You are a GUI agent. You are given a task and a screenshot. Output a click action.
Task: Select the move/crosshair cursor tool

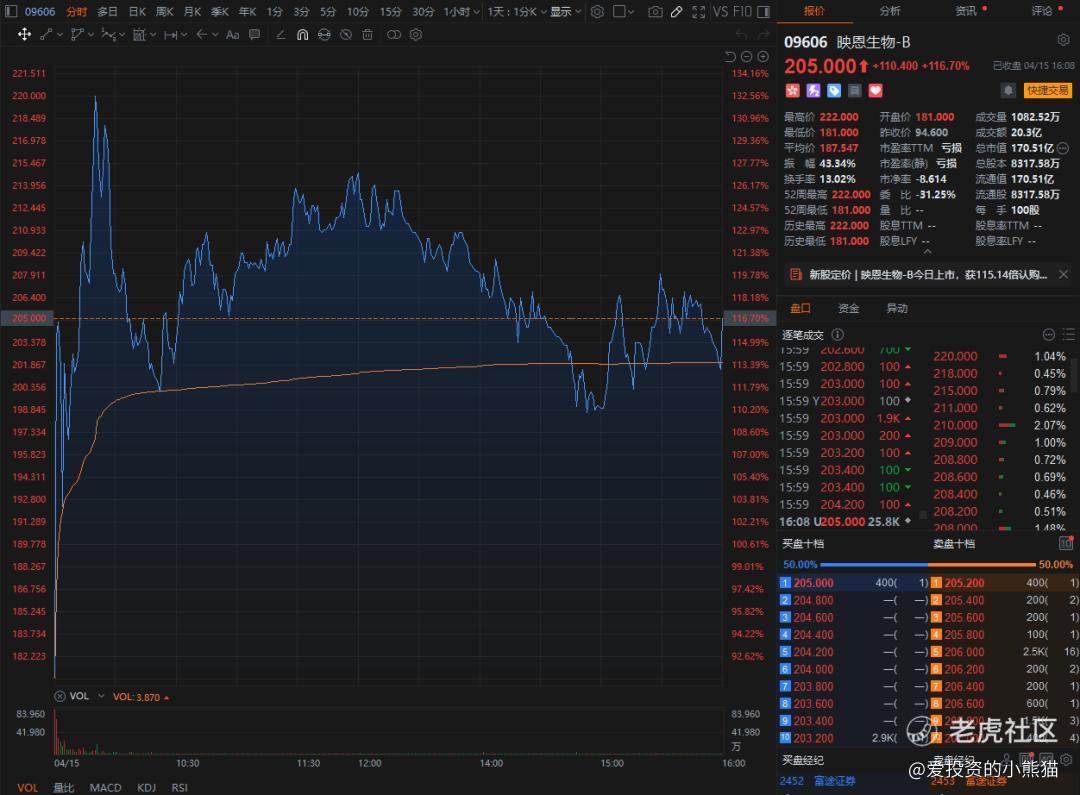[x=24, y=34]
